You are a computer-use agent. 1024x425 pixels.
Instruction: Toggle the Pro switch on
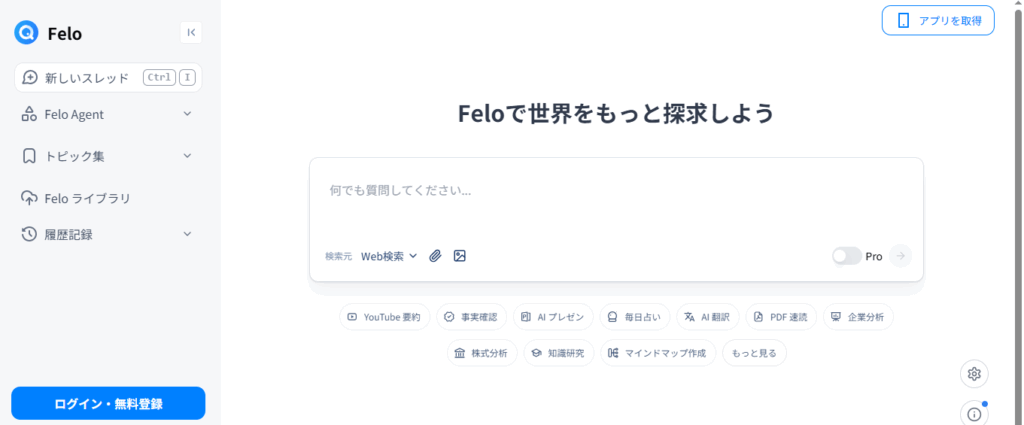click(x=846, y=256)
